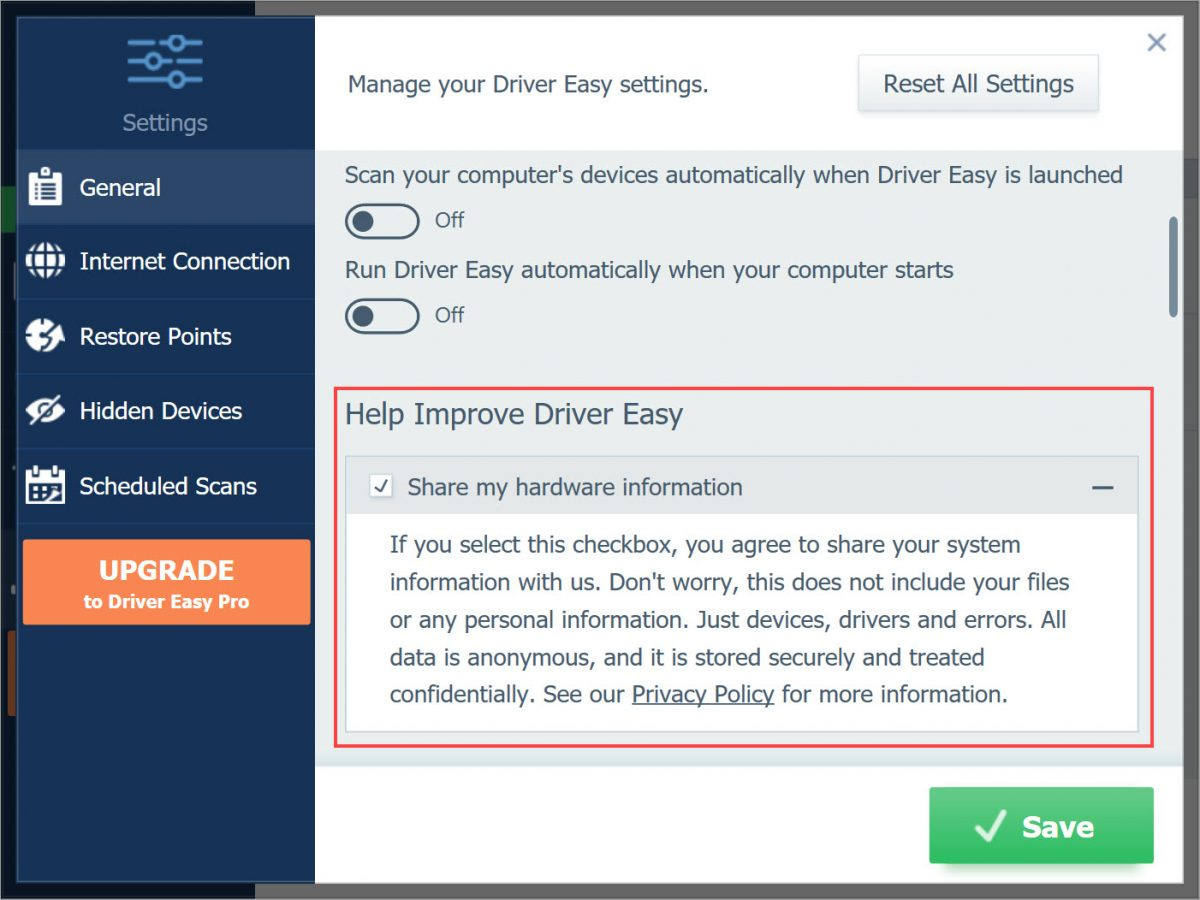Open the Privacy Policy link
This screenshot has width=1200, height=900.
(x=703, y=694)
